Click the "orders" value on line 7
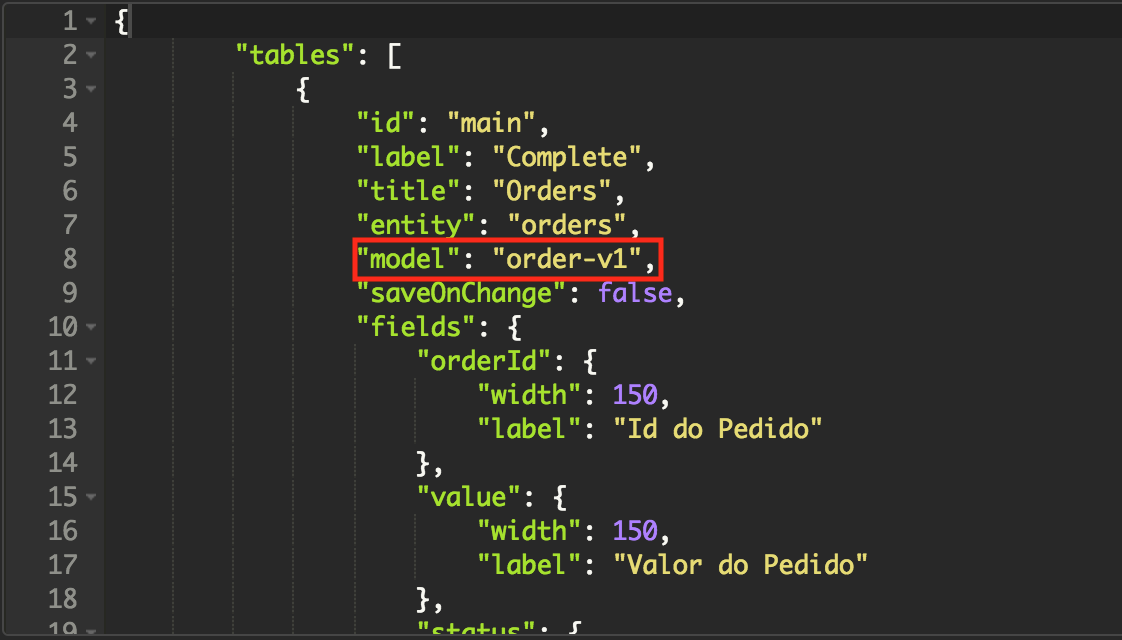Viewport: 1122px width, 640px height. 566,225
